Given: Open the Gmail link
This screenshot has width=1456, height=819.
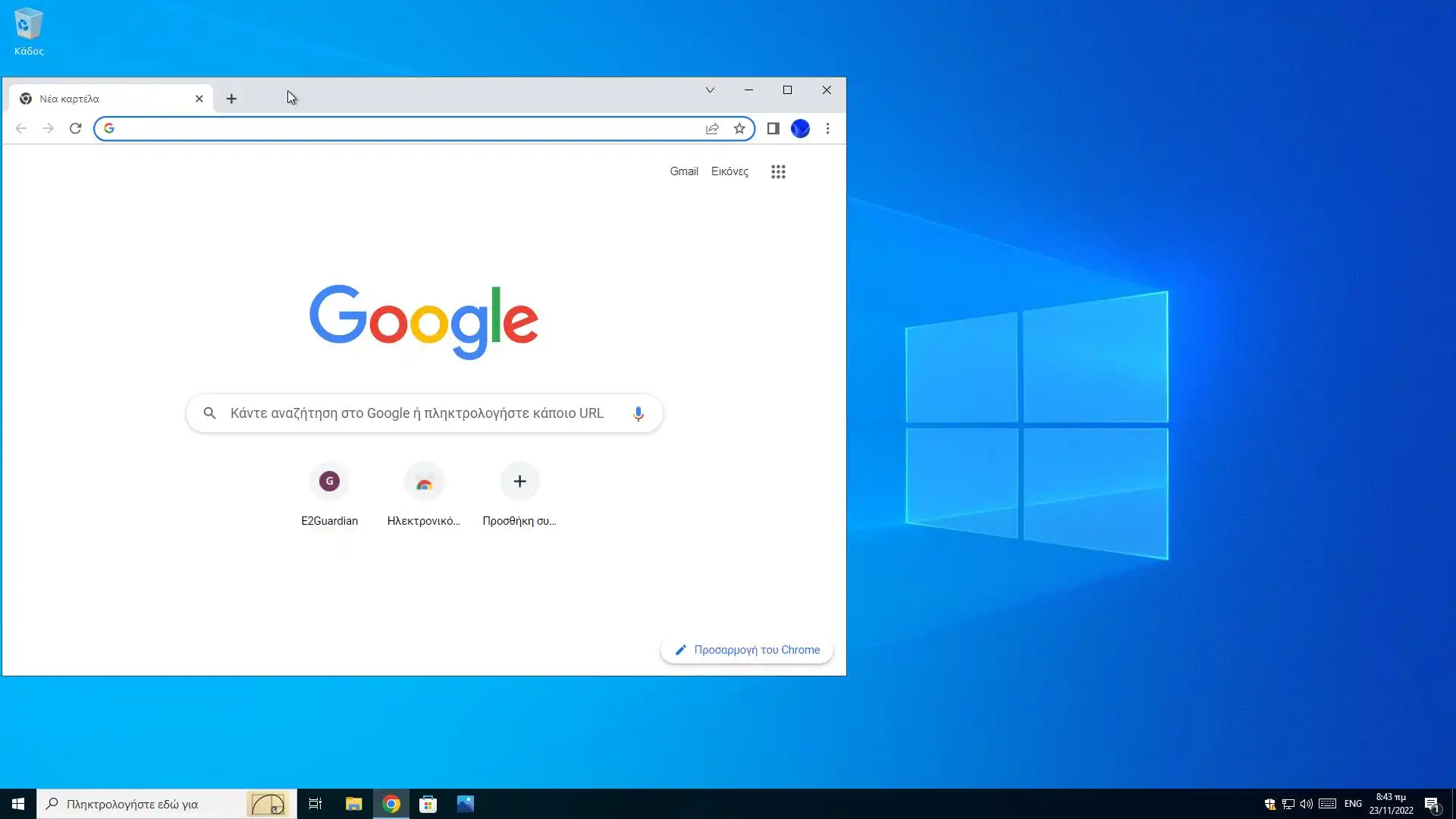Looking at the screenshot, I should point(683,171).
